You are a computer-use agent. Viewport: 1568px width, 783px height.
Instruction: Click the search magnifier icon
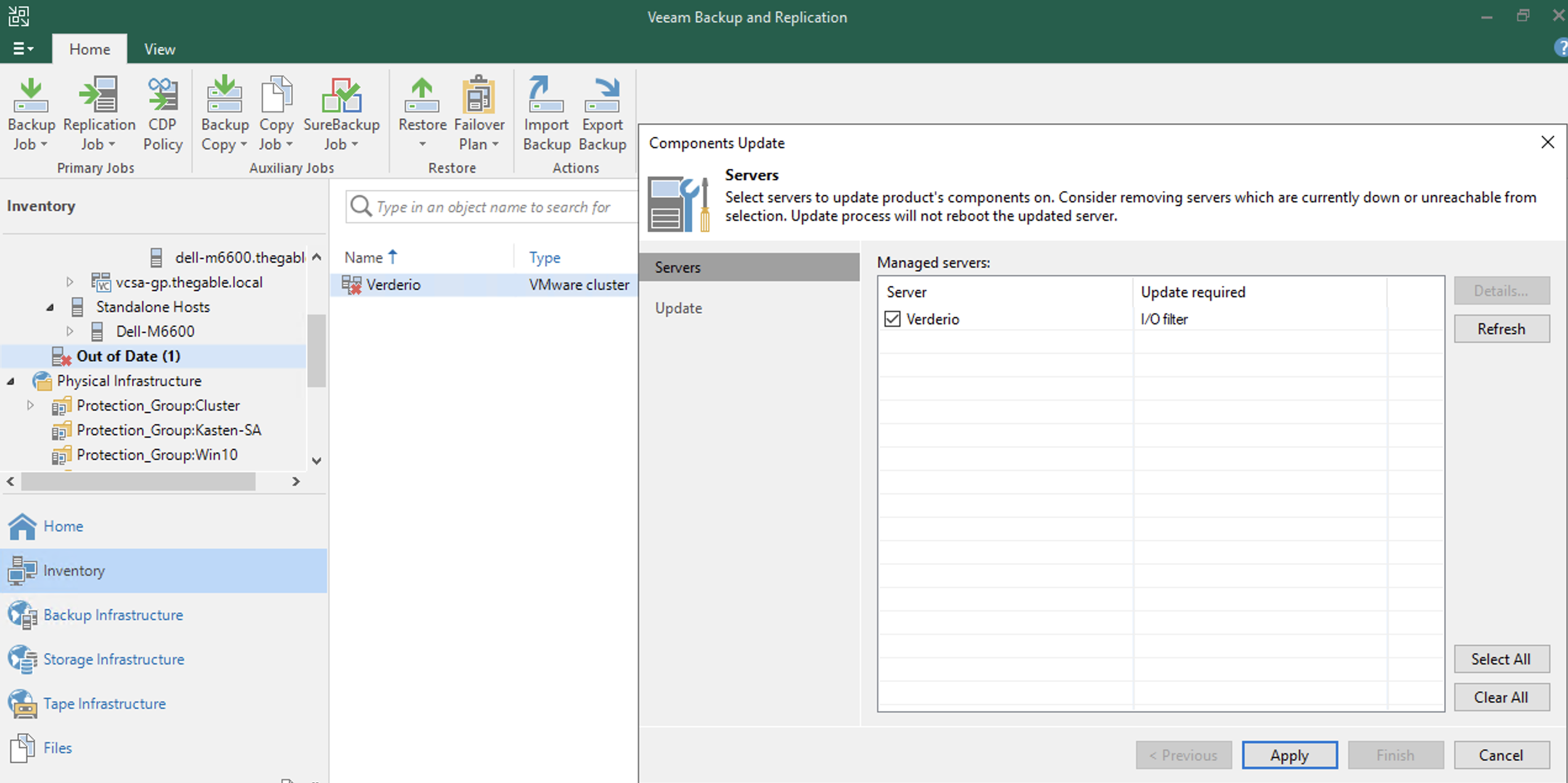pyautogui.click(x=361, y=207)
